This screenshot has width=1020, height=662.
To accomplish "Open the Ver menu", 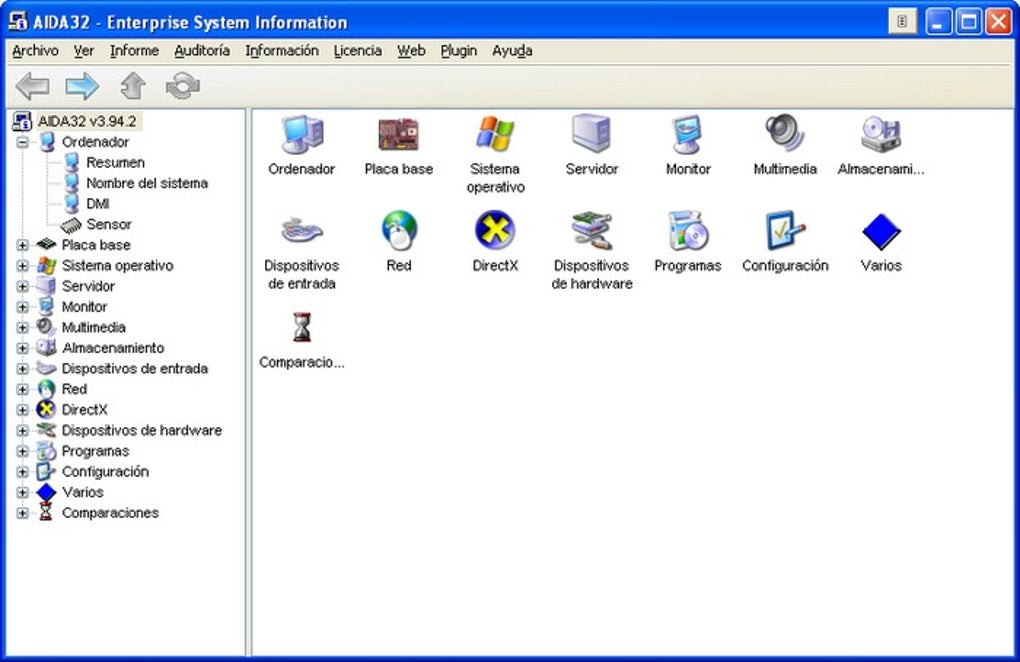I will 84,51.
